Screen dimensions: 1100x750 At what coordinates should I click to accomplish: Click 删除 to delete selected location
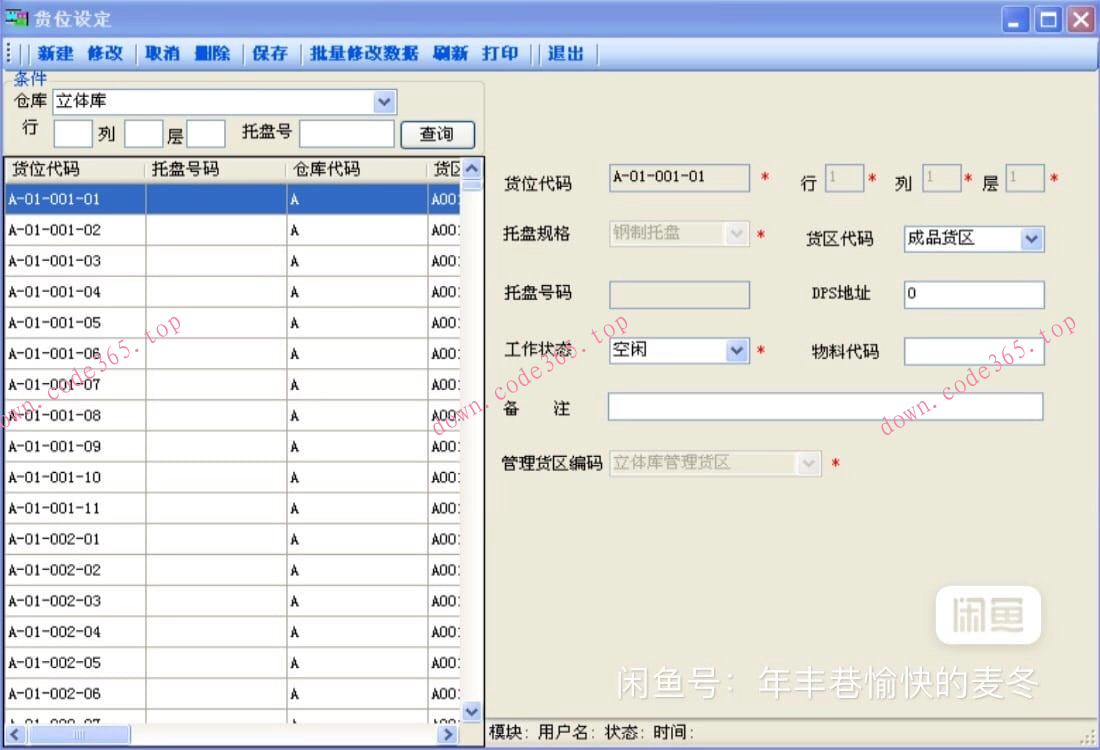point(213,55)
